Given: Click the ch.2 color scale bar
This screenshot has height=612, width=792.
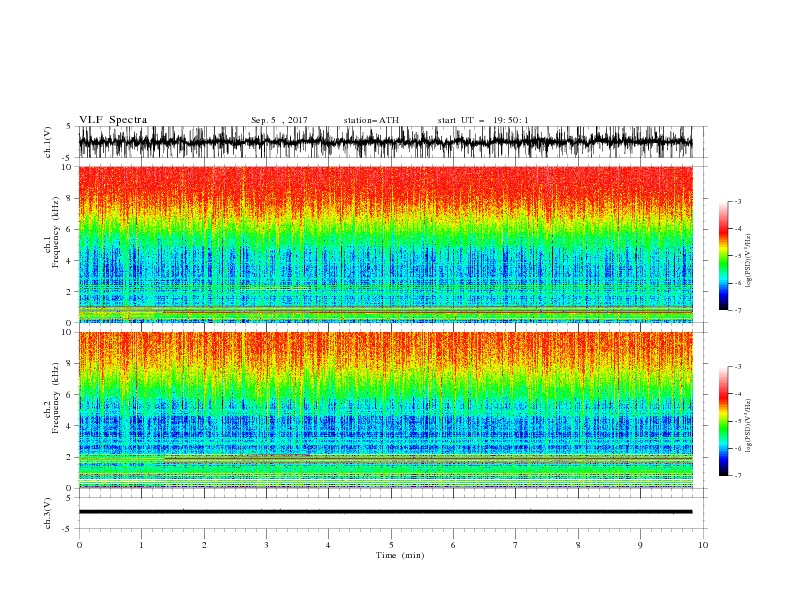Looking at the screenshot, I should pos(723,421).
